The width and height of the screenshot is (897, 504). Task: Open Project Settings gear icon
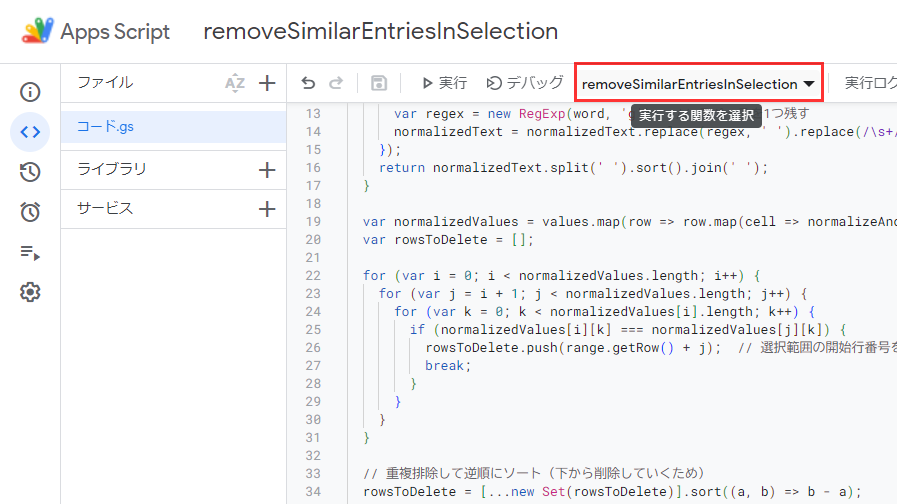(x=30, y=292)
